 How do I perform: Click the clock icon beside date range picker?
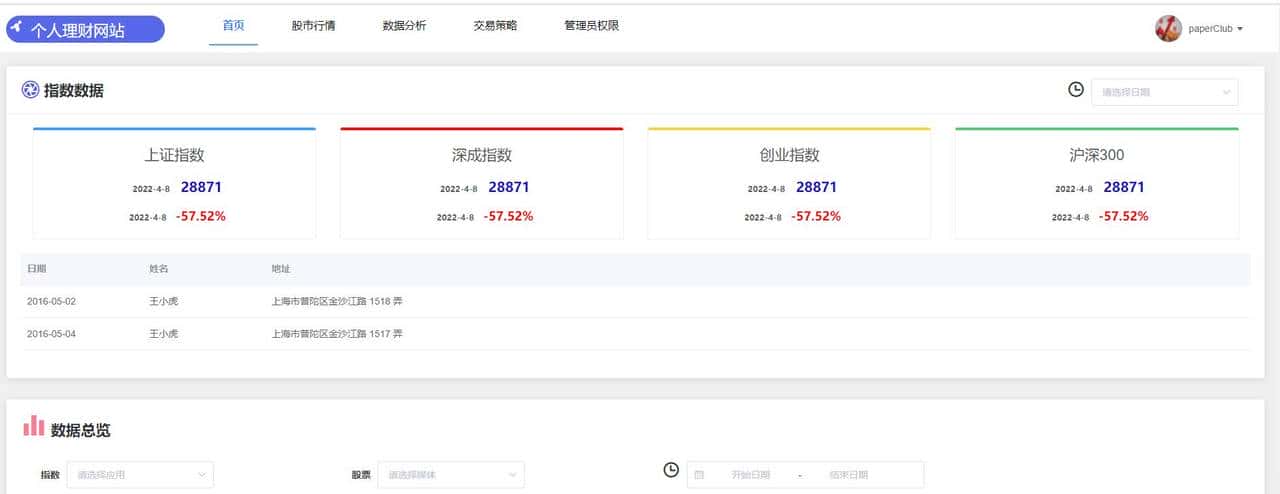pyautogui.click(x=671, y=469)
